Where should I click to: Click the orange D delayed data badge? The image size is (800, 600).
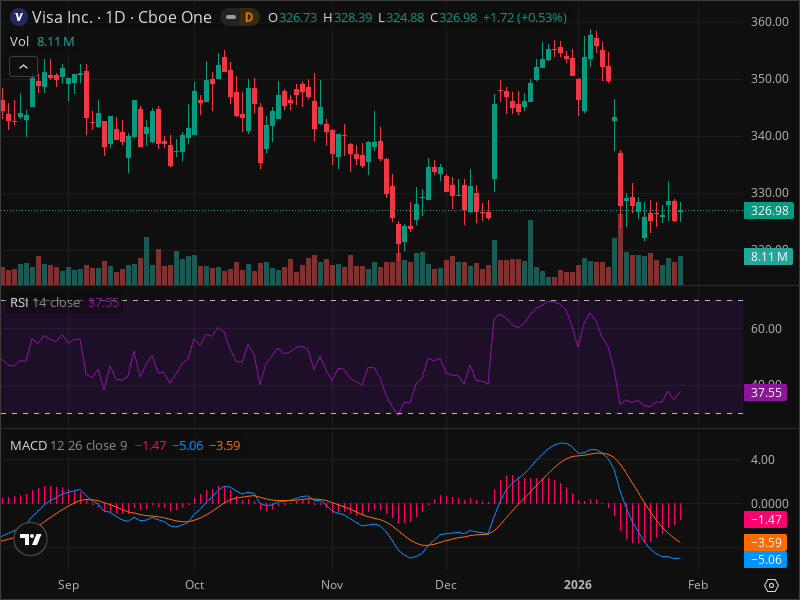tap(249, 17)
